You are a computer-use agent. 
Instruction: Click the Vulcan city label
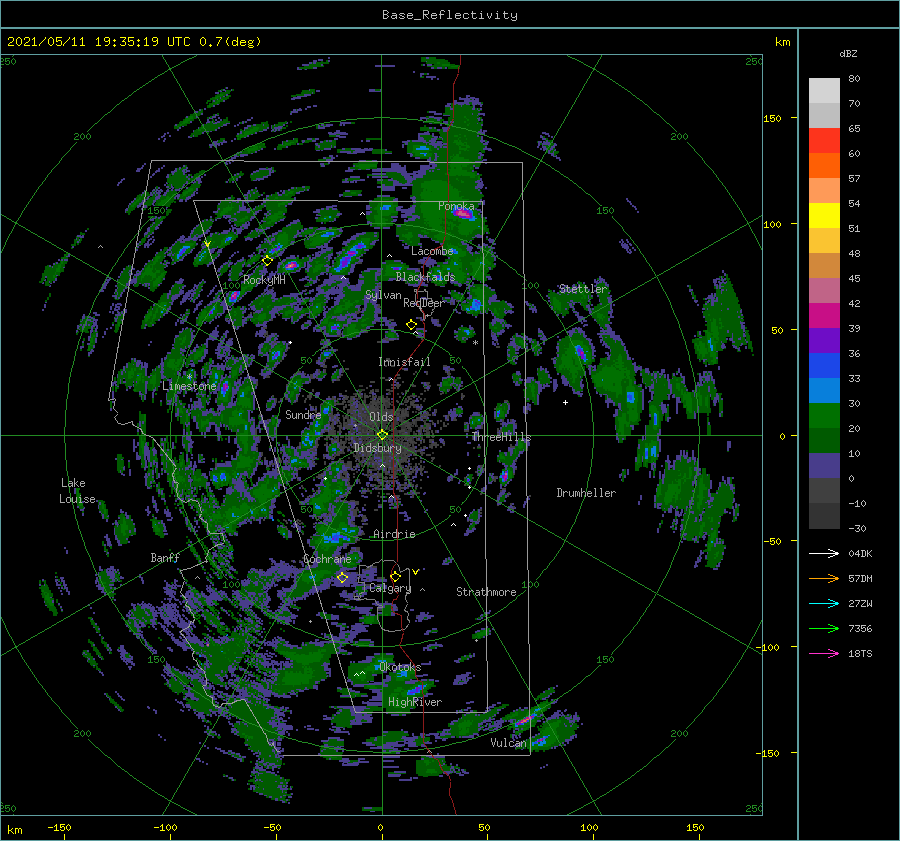(x=509, y=743)
